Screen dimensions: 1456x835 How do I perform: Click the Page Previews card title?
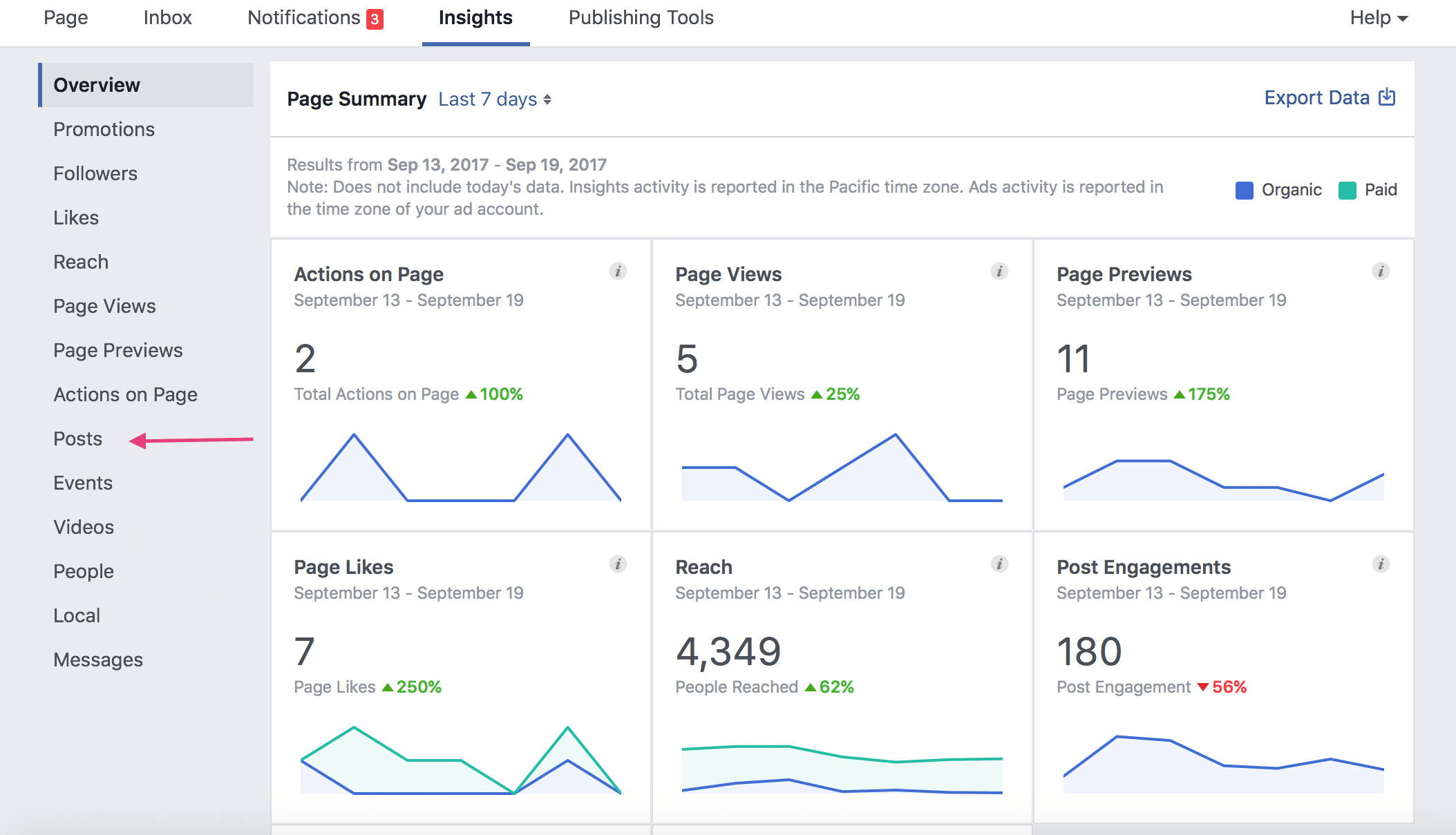click(x=1124, y=274)
